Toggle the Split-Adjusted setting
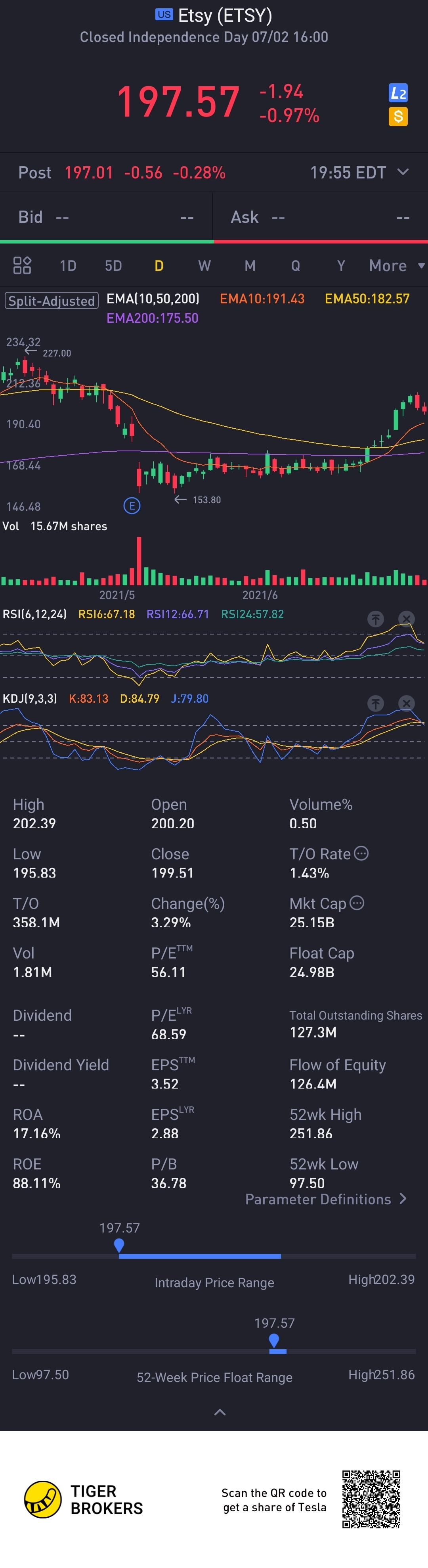The height and width of the screenshot is (1568, 428). 52,301
